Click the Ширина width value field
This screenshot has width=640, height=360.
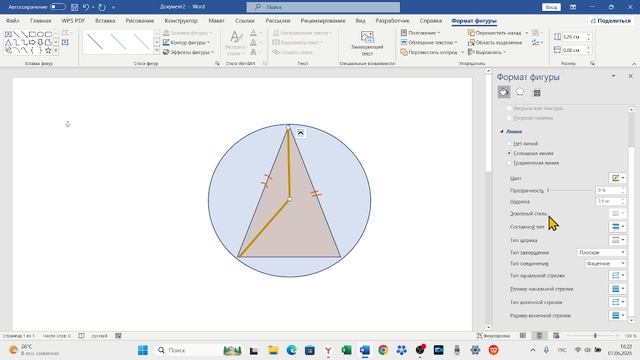coord(608,201)
